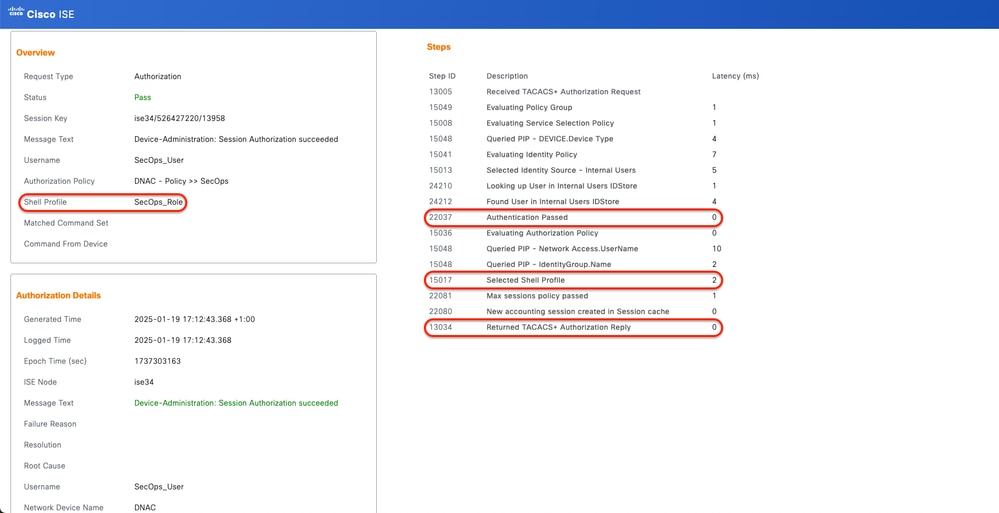The height and width of the screenshot is (513, 999).
Task: Click step 15049 Evaluating Policy Group
Action: [x=573, y=108]
